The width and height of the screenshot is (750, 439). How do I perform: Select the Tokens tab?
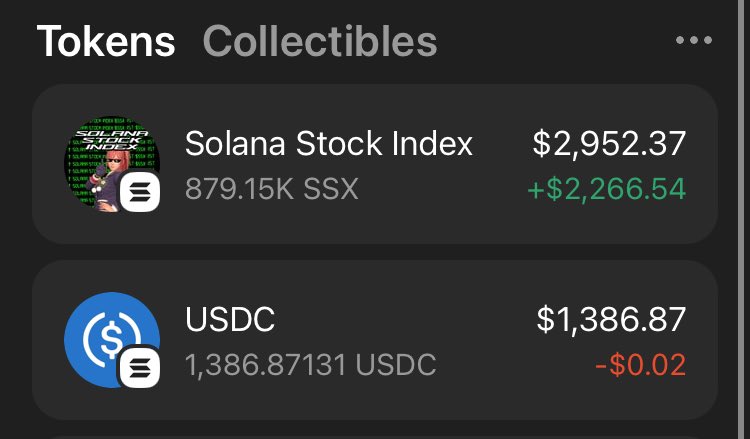(106, 41)
